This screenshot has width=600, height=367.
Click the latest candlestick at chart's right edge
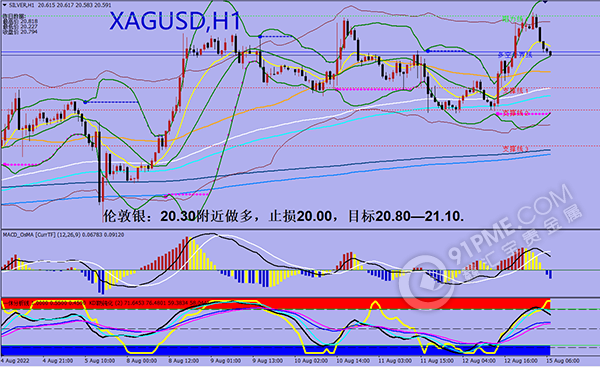550,54
